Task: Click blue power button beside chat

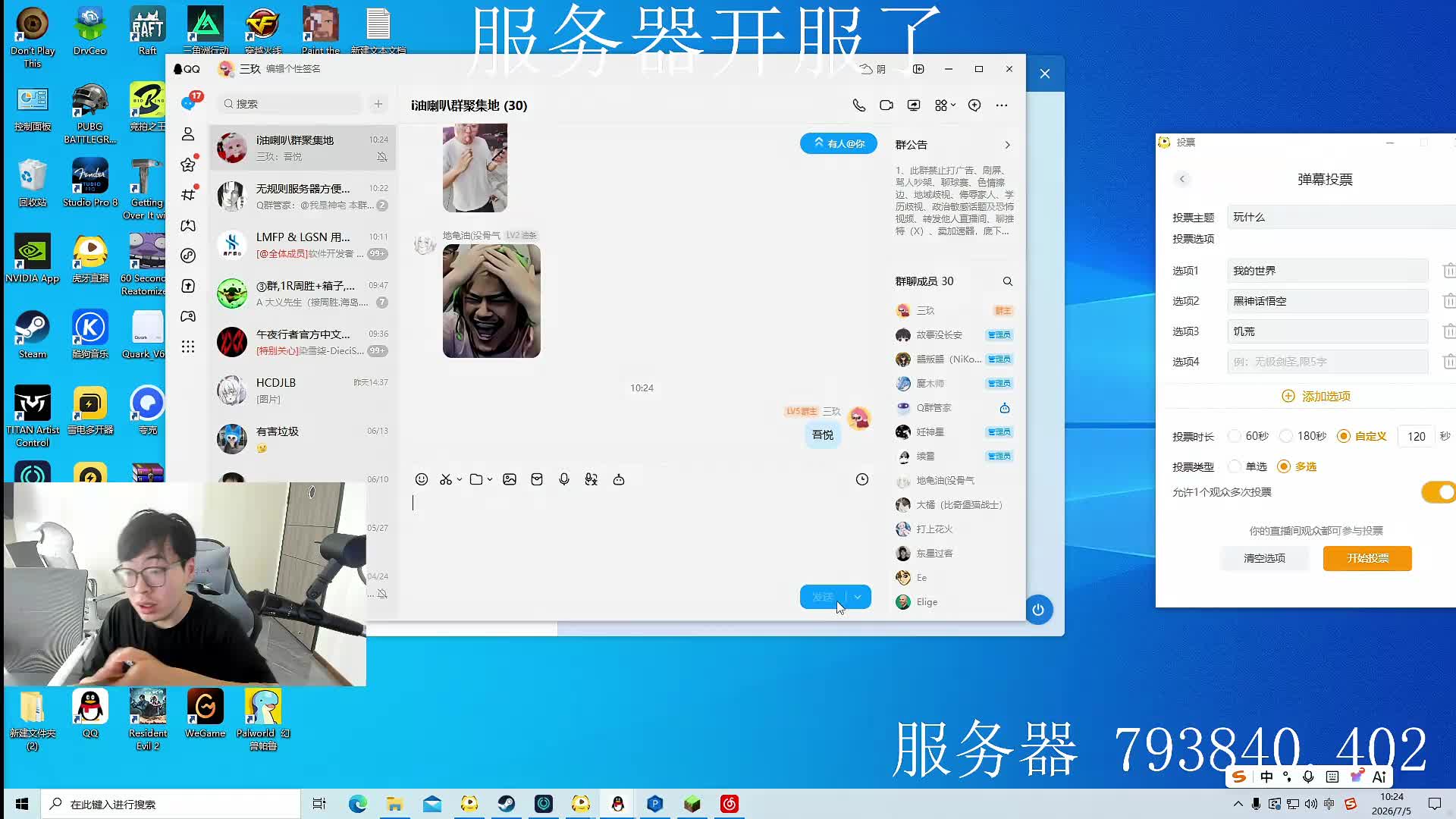Action: coord(1038,610)
